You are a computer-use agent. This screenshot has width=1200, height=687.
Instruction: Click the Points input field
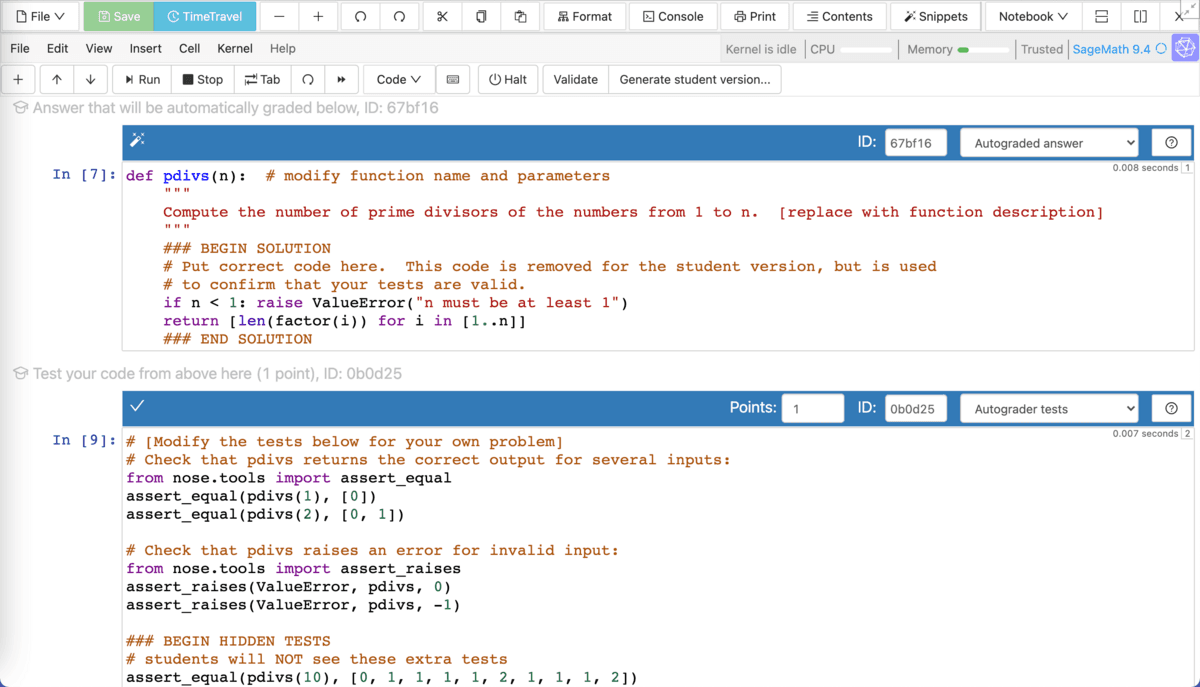812,409
